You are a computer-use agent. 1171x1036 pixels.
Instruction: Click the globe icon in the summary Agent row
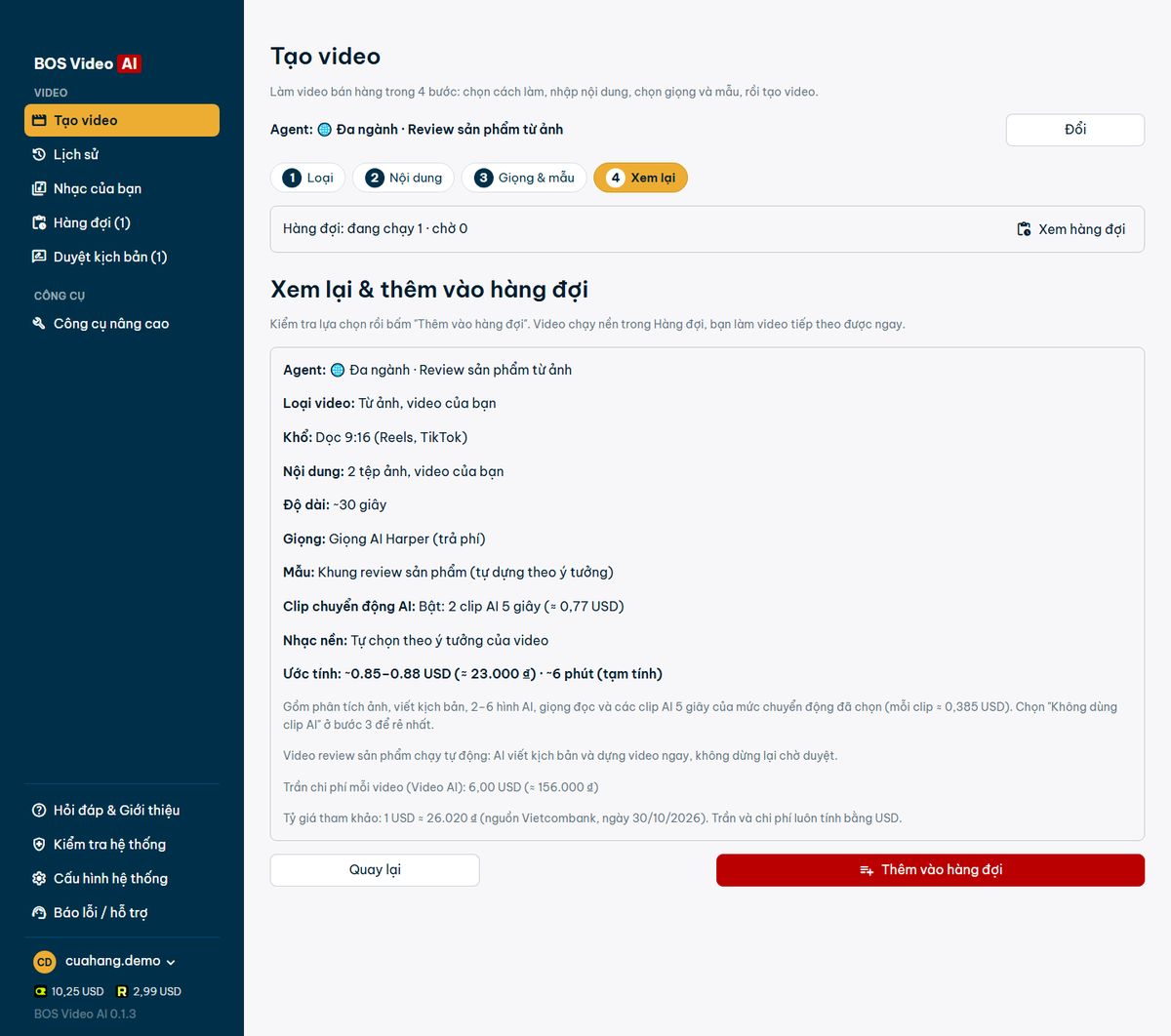pos(338,370)
